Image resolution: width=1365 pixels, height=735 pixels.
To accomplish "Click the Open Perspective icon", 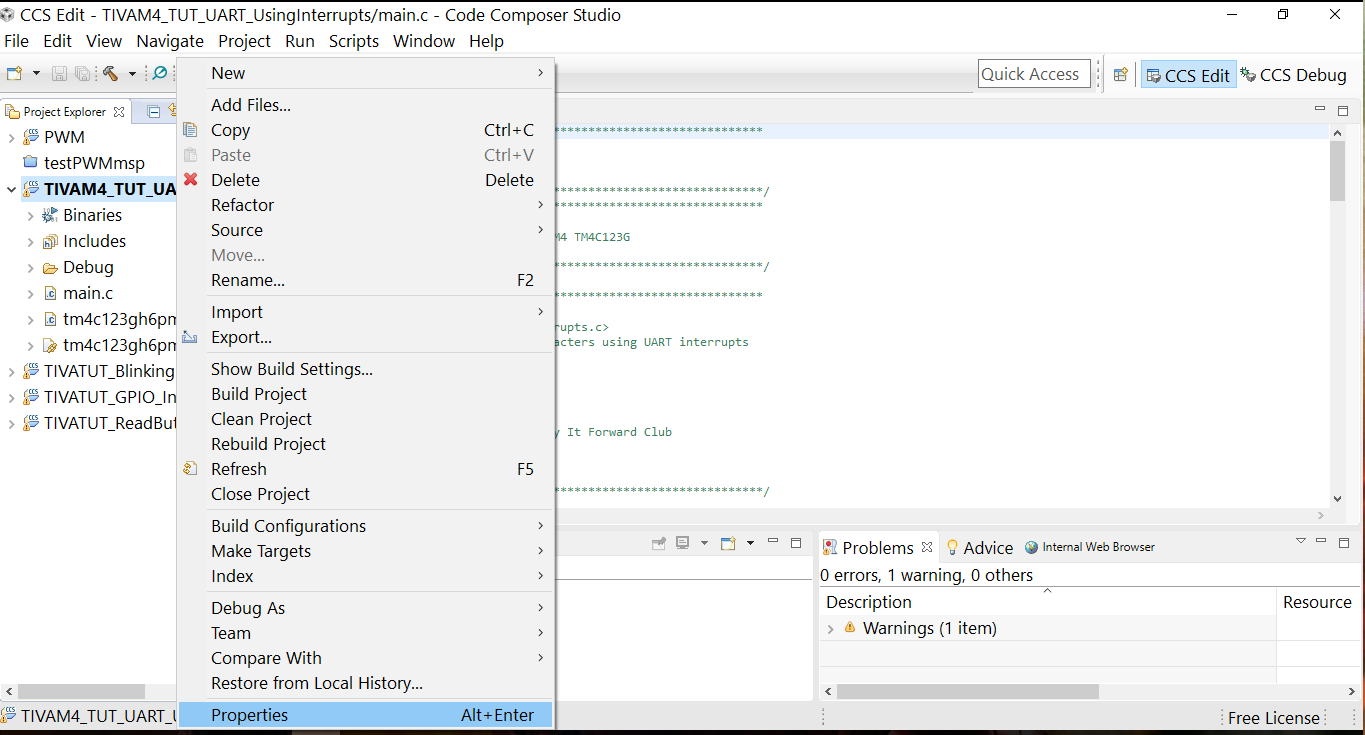I will coord(1120,75).
